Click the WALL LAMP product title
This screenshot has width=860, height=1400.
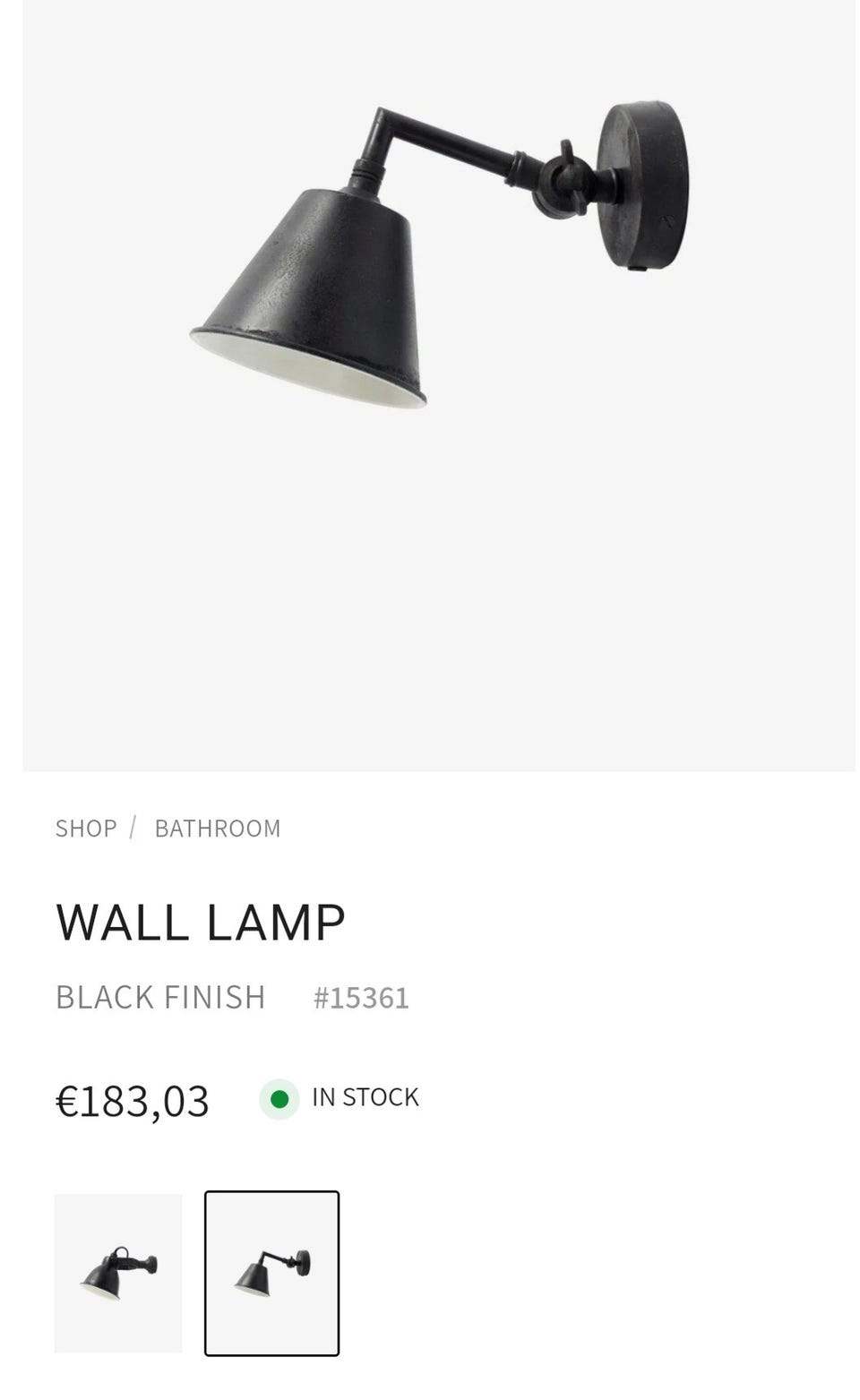[201, 922]
